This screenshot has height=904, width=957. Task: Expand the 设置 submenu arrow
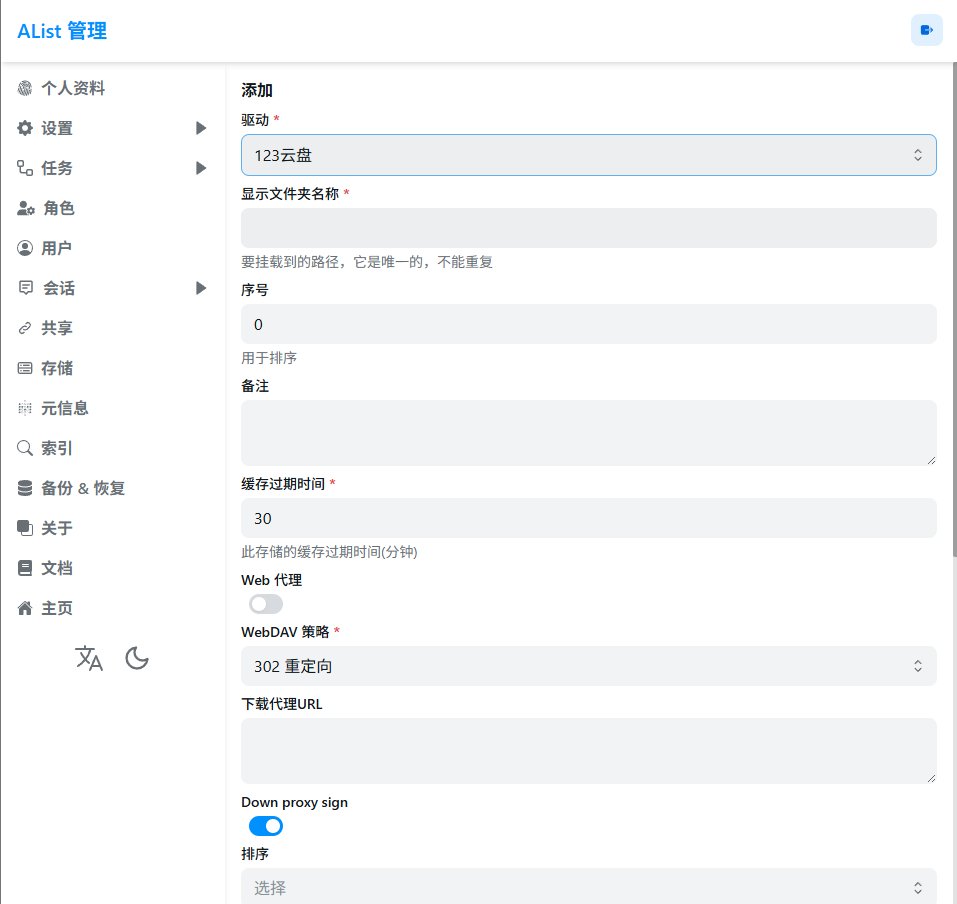point(201,128)
